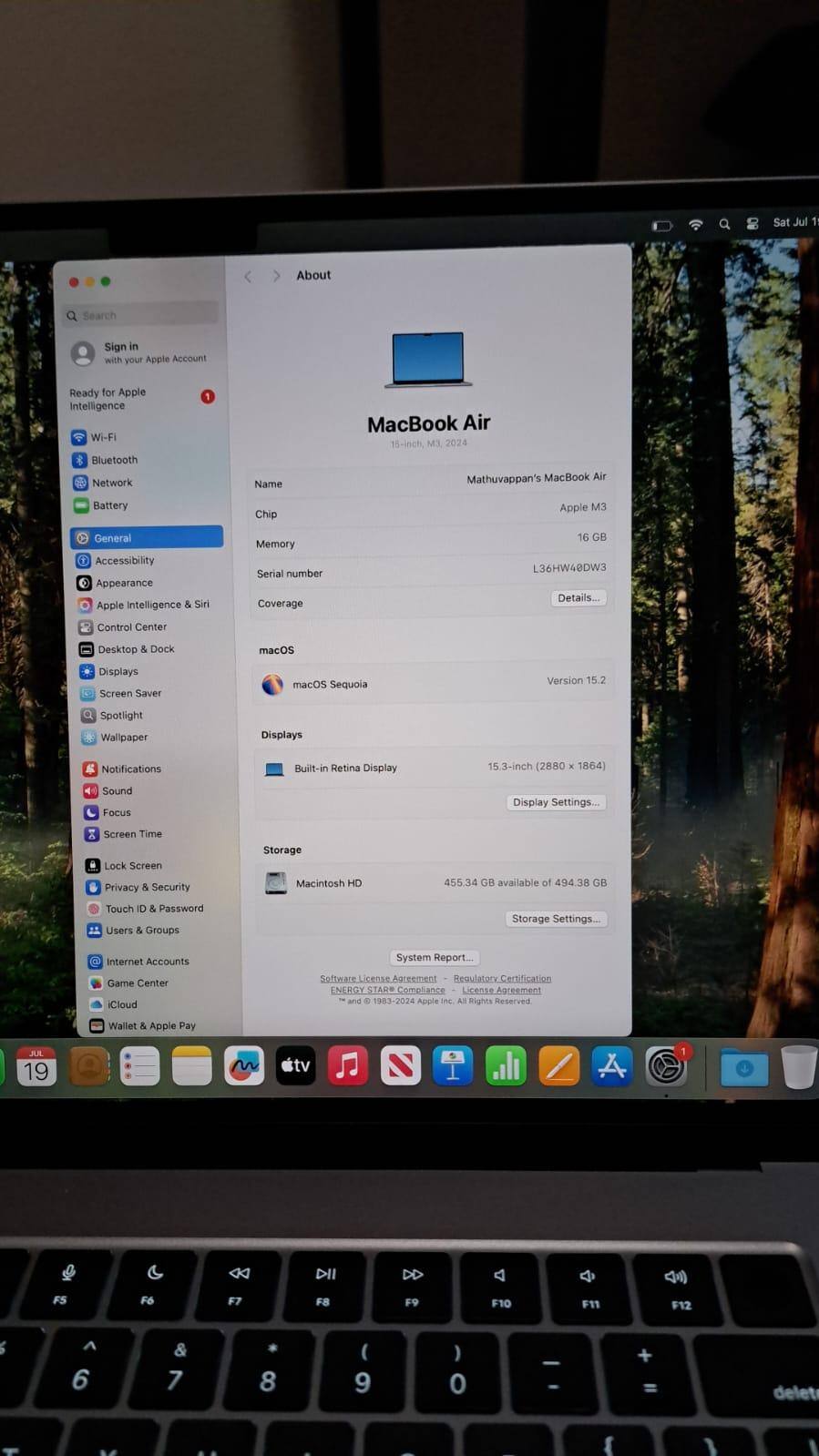This screenshot has width=819, height=1456.
Task: Click the settings Search field
Action: tap(141, 315)
